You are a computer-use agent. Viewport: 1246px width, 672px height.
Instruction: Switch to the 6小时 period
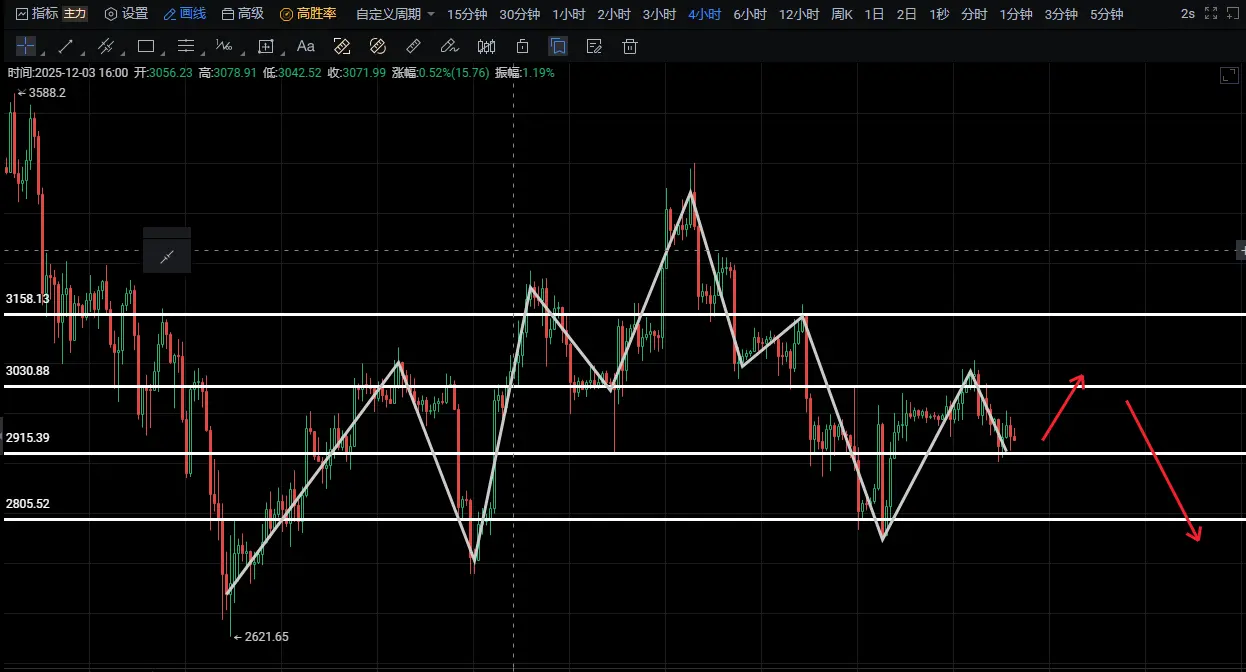[750, 14]
